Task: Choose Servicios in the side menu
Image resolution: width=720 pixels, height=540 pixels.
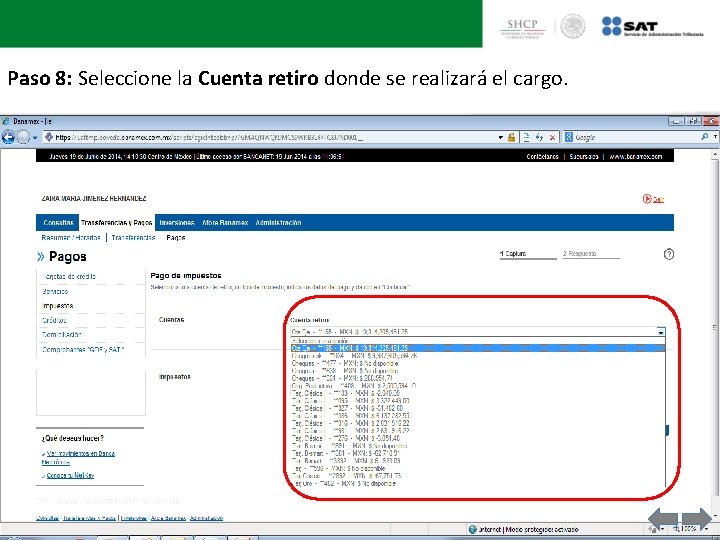Action: (55, 292)
